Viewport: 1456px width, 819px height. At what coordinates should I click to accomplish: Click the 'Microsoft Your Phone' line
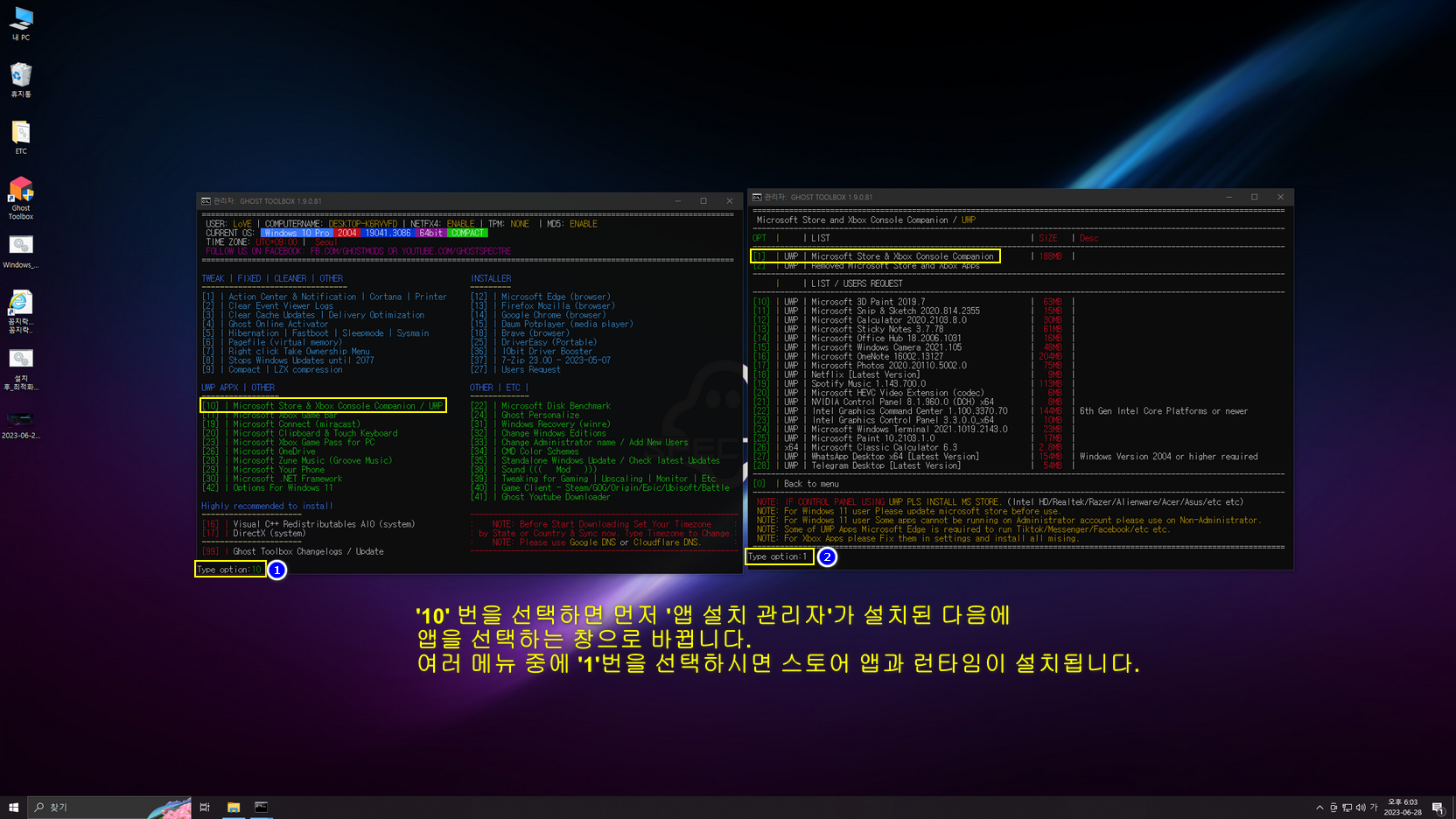click(263, 470)
